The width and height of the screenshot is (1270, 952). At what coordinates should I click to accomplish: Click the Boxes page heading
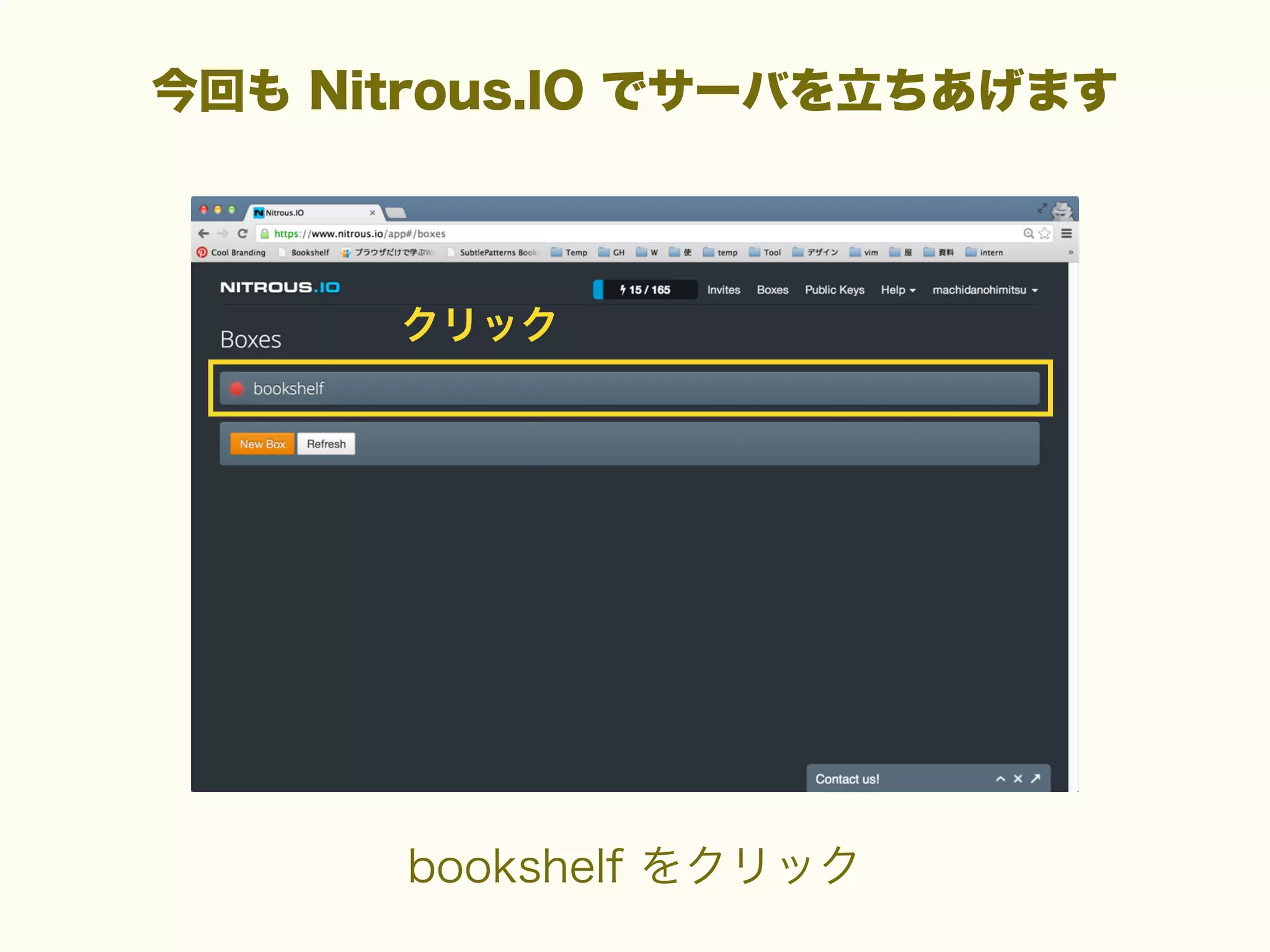tap(251, 340)
